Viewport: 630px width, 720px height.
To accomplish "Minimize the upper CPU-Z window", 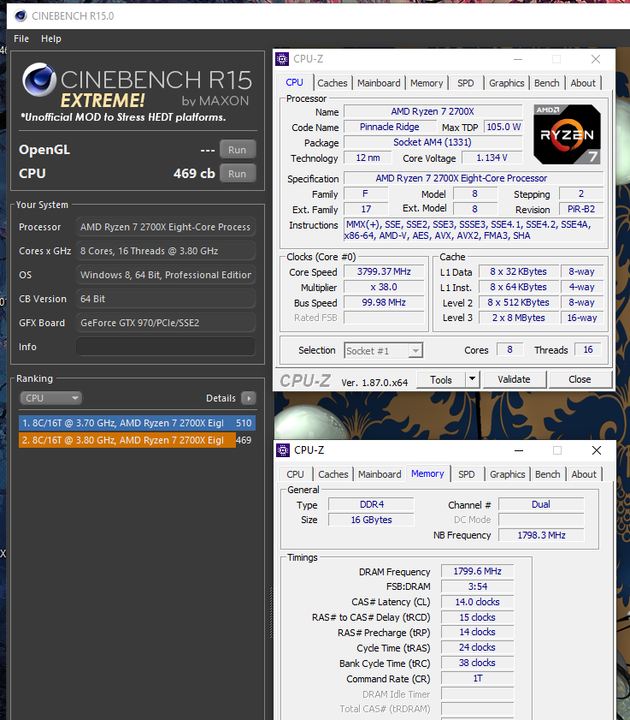I will [518, 59].
